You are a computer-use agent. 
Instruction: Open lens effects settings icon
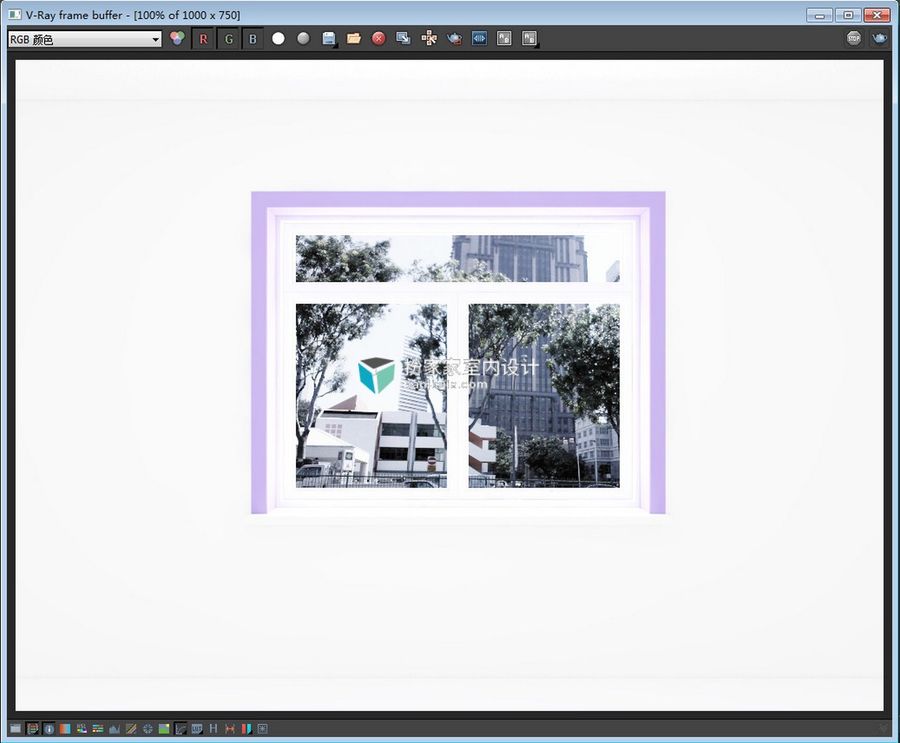[x=263, y=729]
